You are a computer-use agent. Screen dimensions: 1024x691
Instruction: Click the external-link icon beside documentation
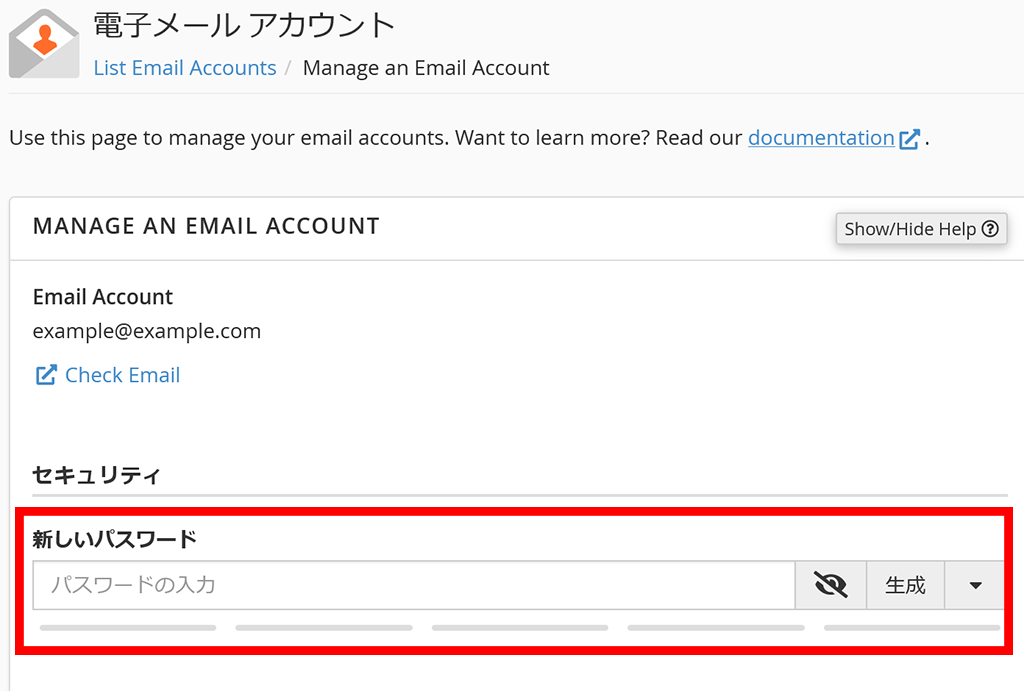pos(909,139)
